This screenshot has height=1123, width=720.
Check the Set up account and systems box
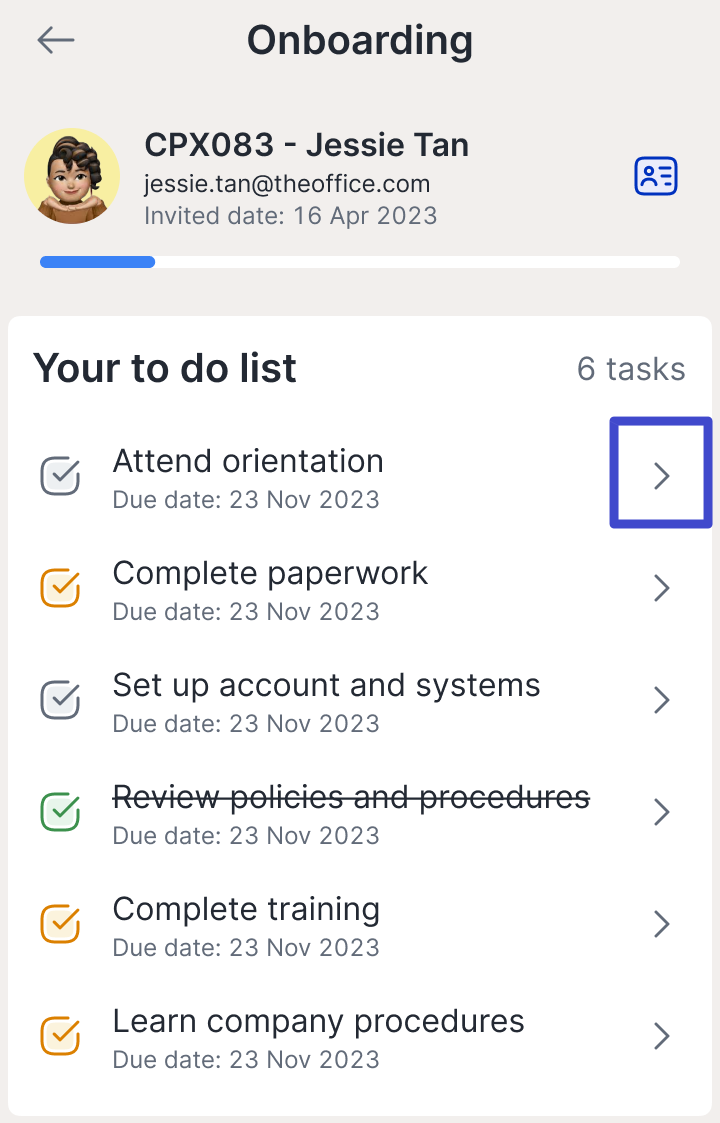(60, 700)
